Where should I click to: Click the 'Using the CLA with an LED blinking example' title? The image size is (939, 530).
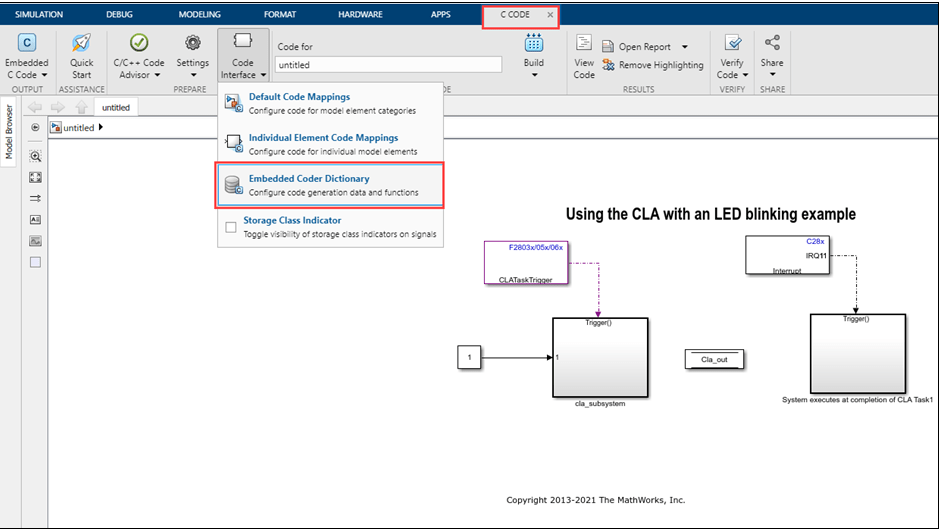(x=711, y=214)
